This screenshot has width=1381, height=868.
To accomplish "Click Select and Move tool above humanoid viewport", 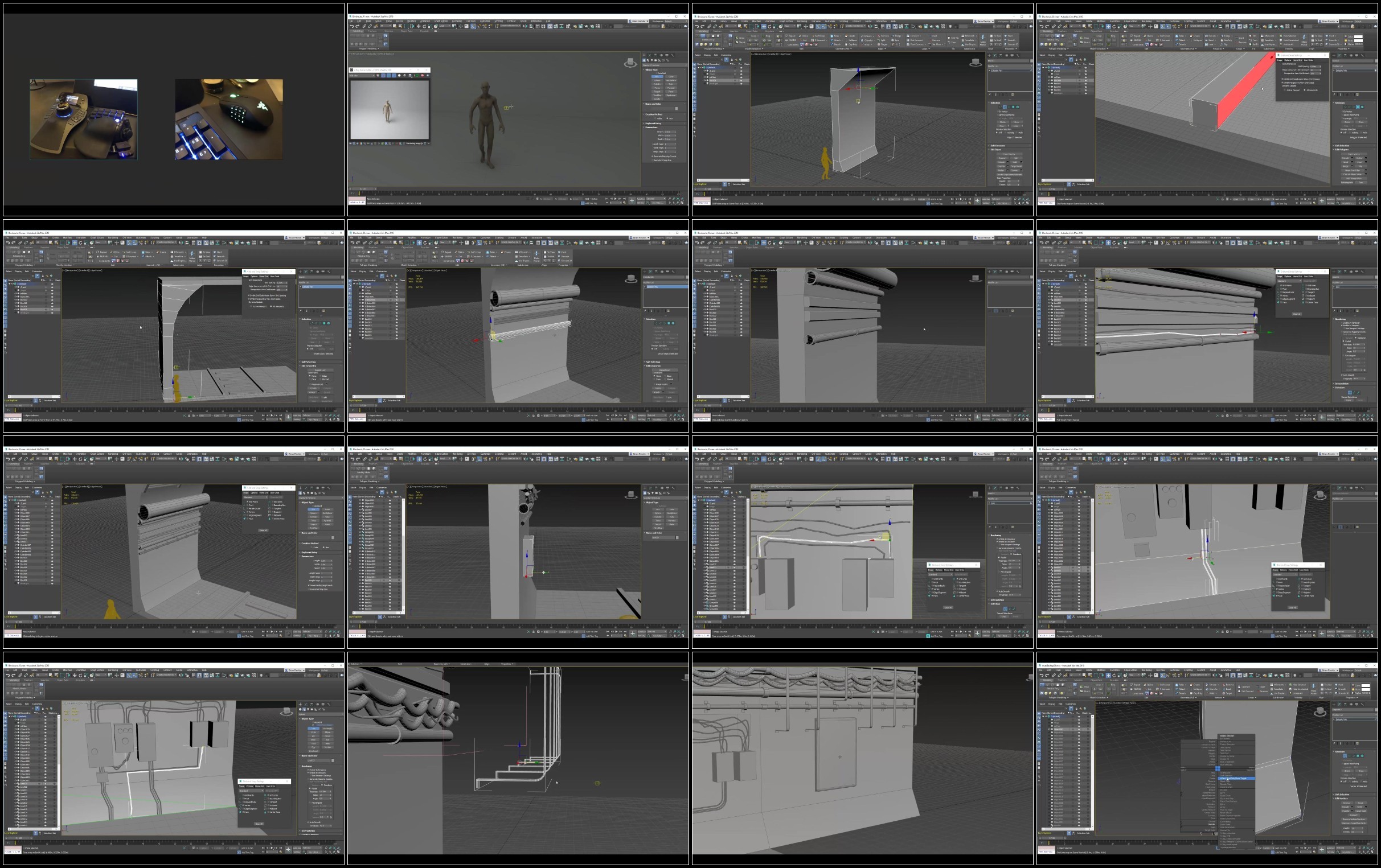I will coord(418,26).
